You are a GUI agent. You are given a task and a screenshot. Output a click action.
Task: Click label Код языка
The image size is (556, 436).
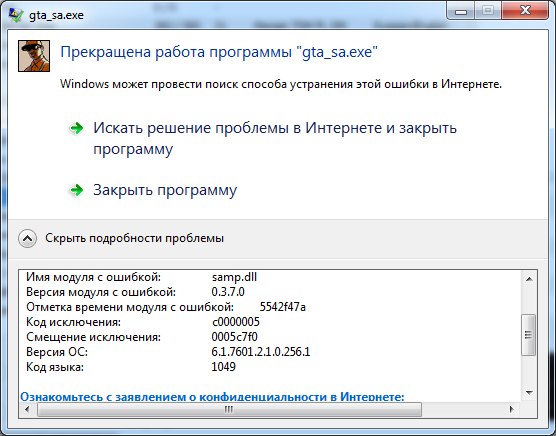tap(55, 367)
